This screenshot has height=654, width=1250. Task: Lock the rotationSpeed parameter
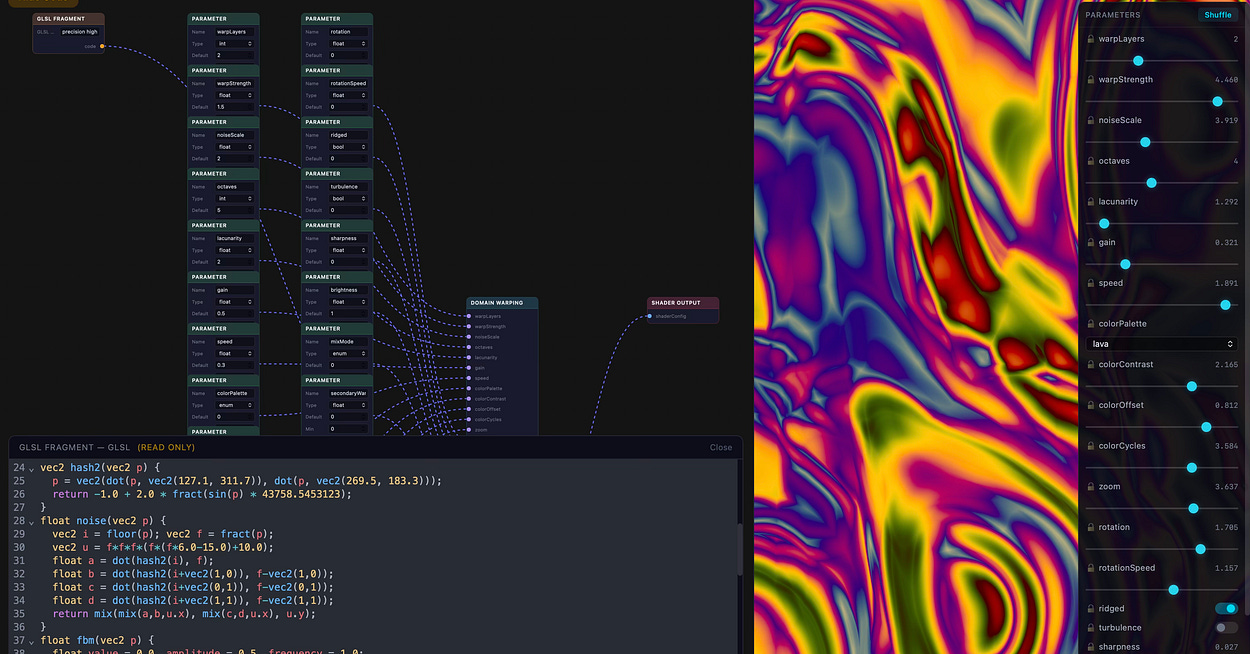pos(1091,568)
